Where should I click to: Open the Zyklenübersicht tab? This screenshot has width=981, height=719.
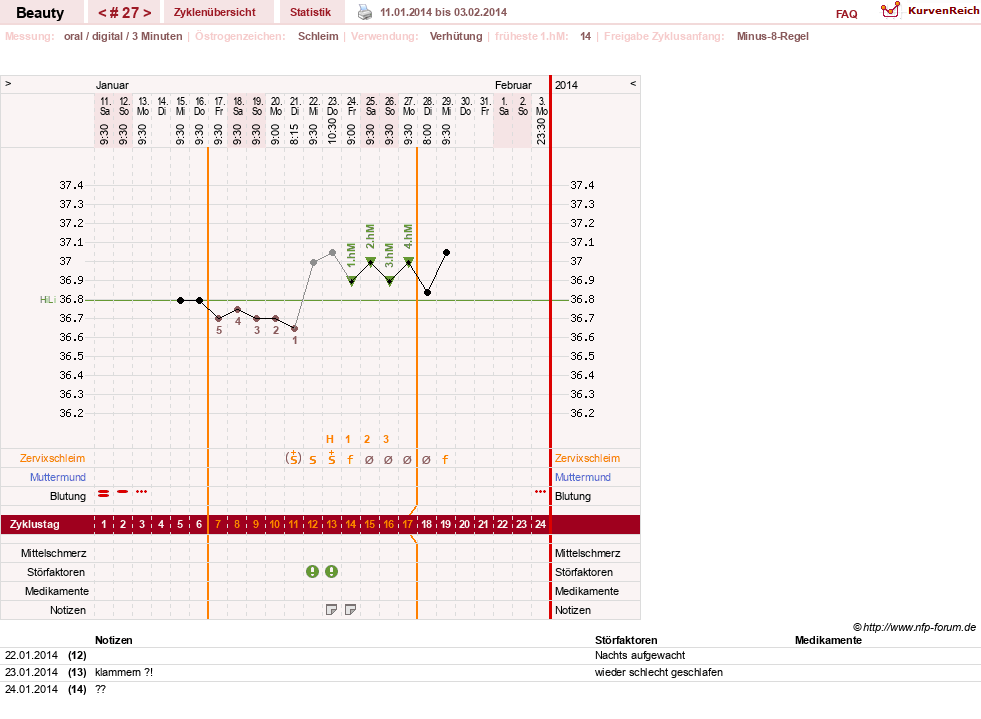click(x=215, y=12)
